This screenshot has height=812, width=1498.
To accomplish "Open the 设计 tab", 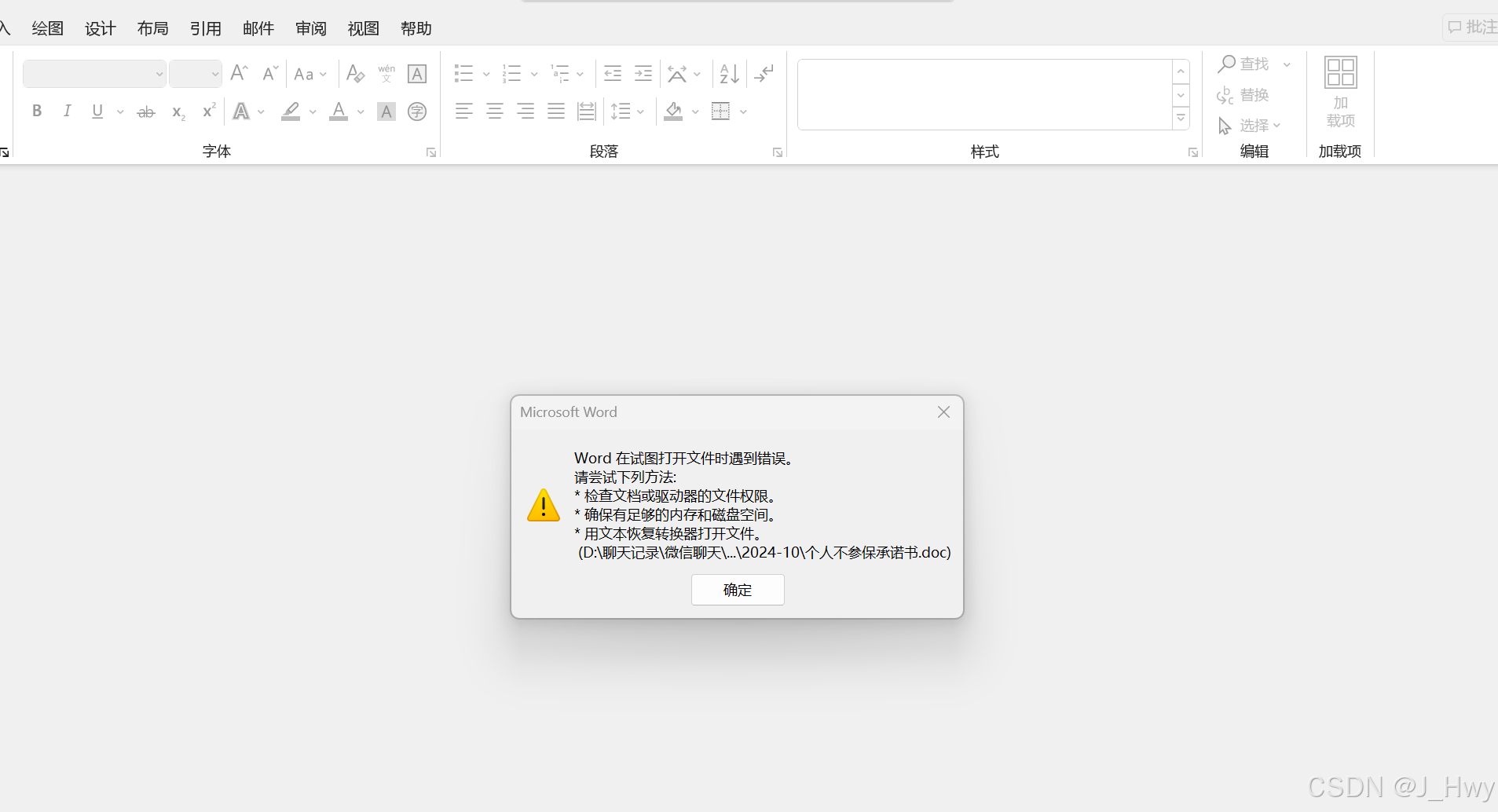I will (101, 28).
